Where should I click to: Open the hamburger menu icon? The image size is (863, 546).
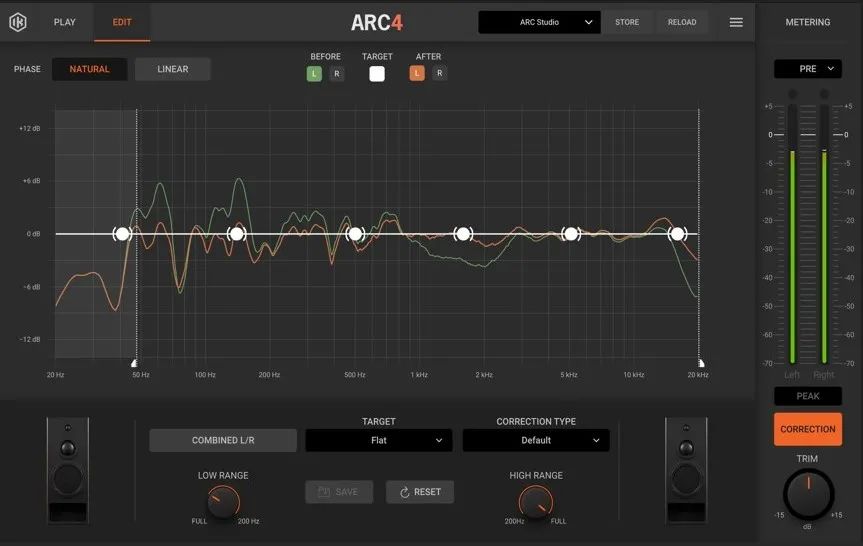click(736, 22)
